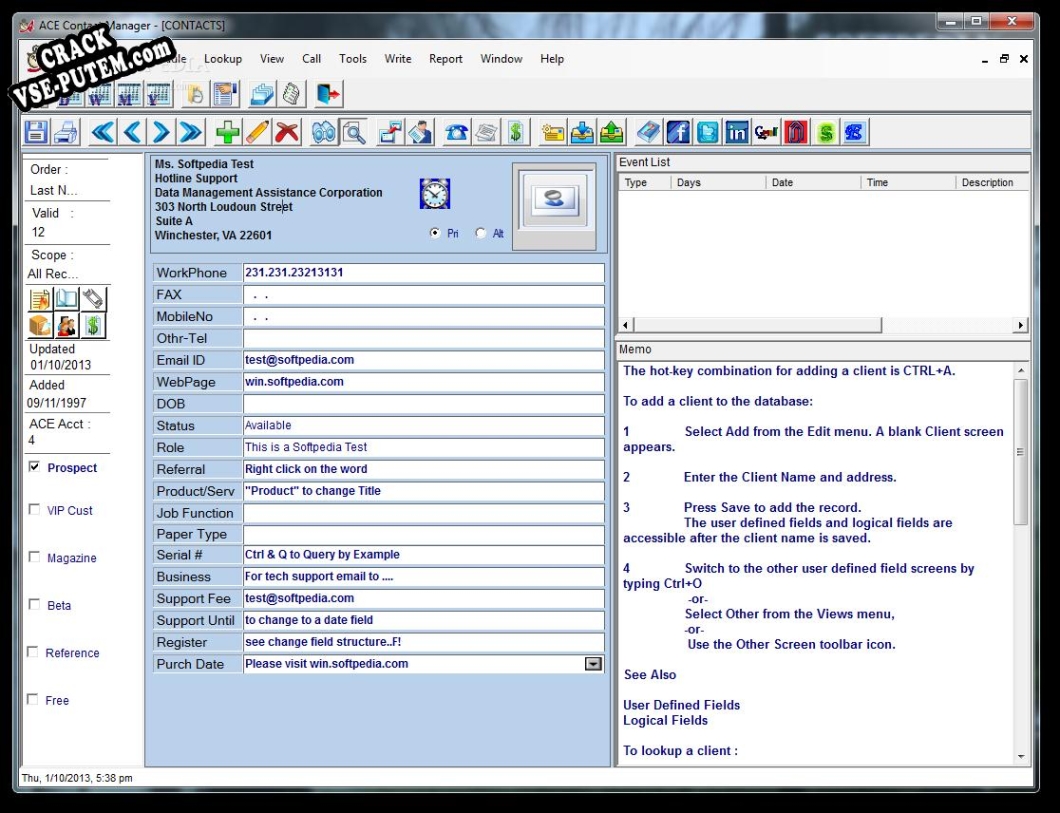The height and width of the screenshot is (813, 1060).
Task: Open the monthly calendar icon marked M
Action: [128, 94]
